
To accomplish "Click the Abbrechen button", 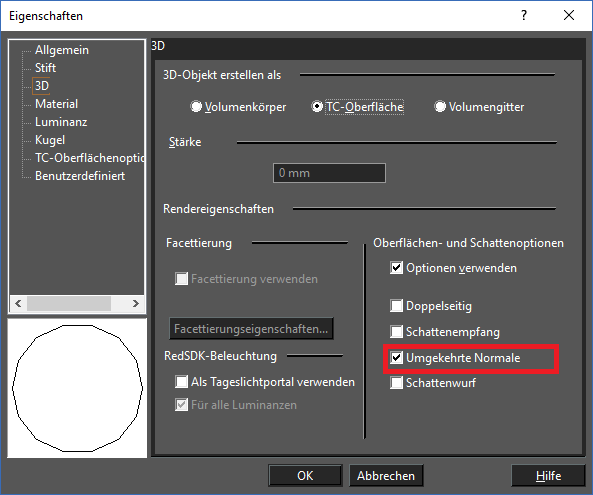I will click(386, 475).
